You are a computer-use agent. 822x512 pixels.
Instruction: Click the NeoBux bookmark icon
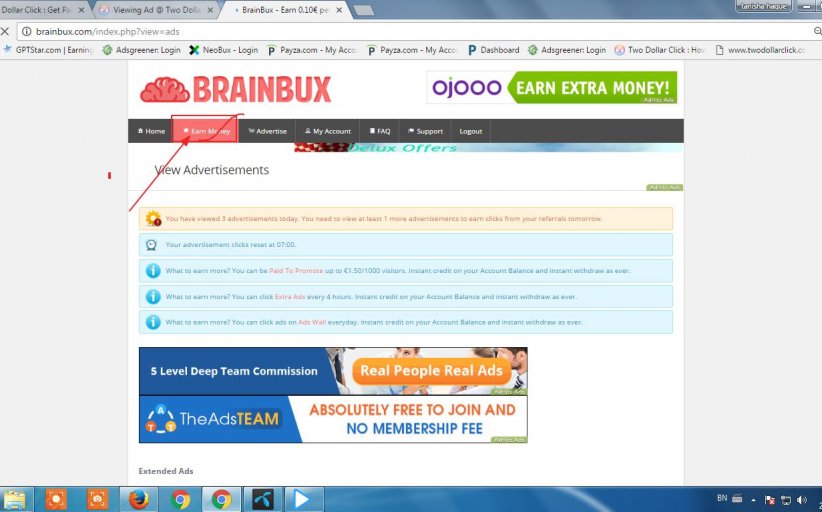(x=193, y=50)
